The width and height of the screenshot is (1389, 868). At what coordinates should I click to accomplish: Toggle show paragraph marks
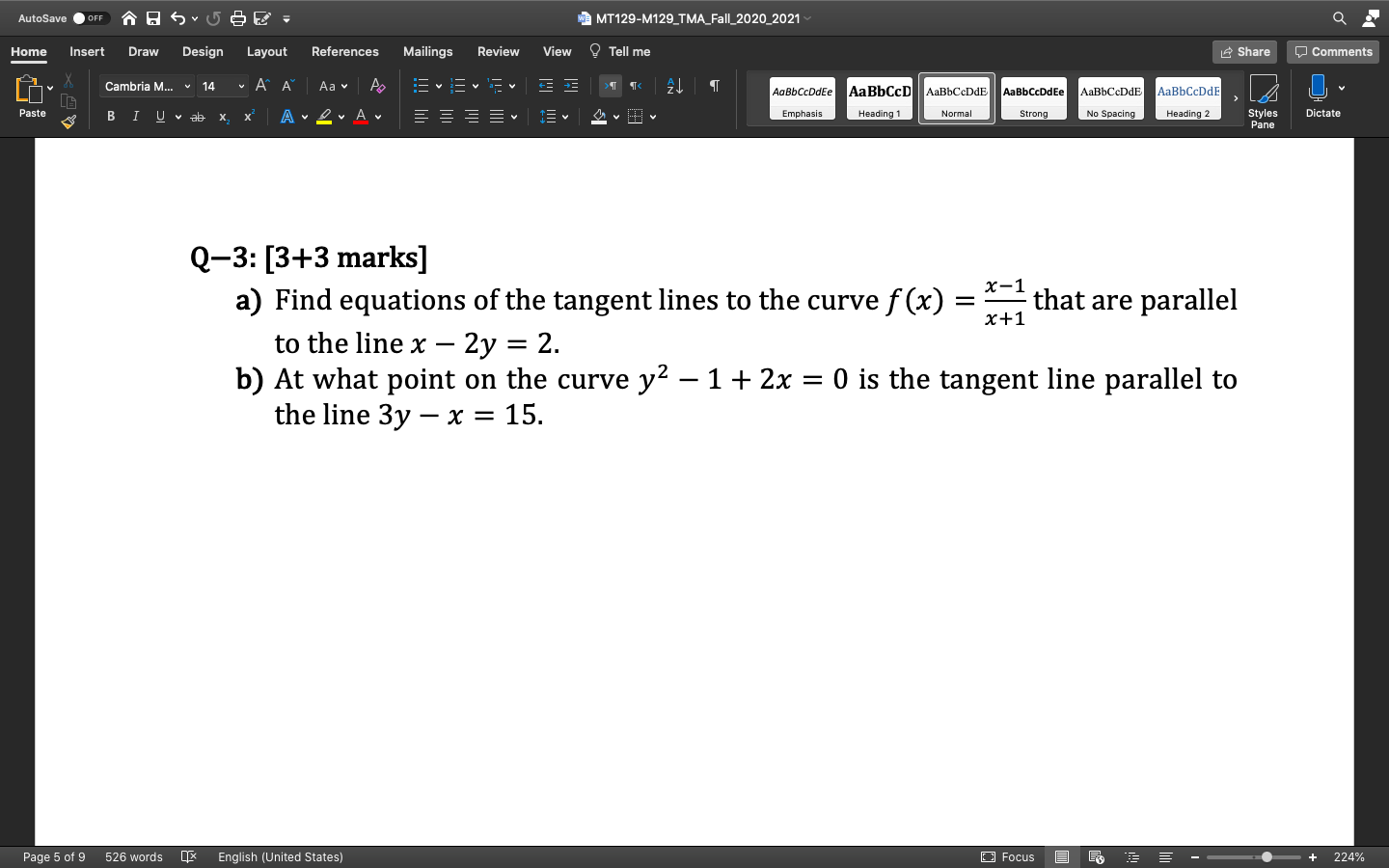(x=715, y=86)
